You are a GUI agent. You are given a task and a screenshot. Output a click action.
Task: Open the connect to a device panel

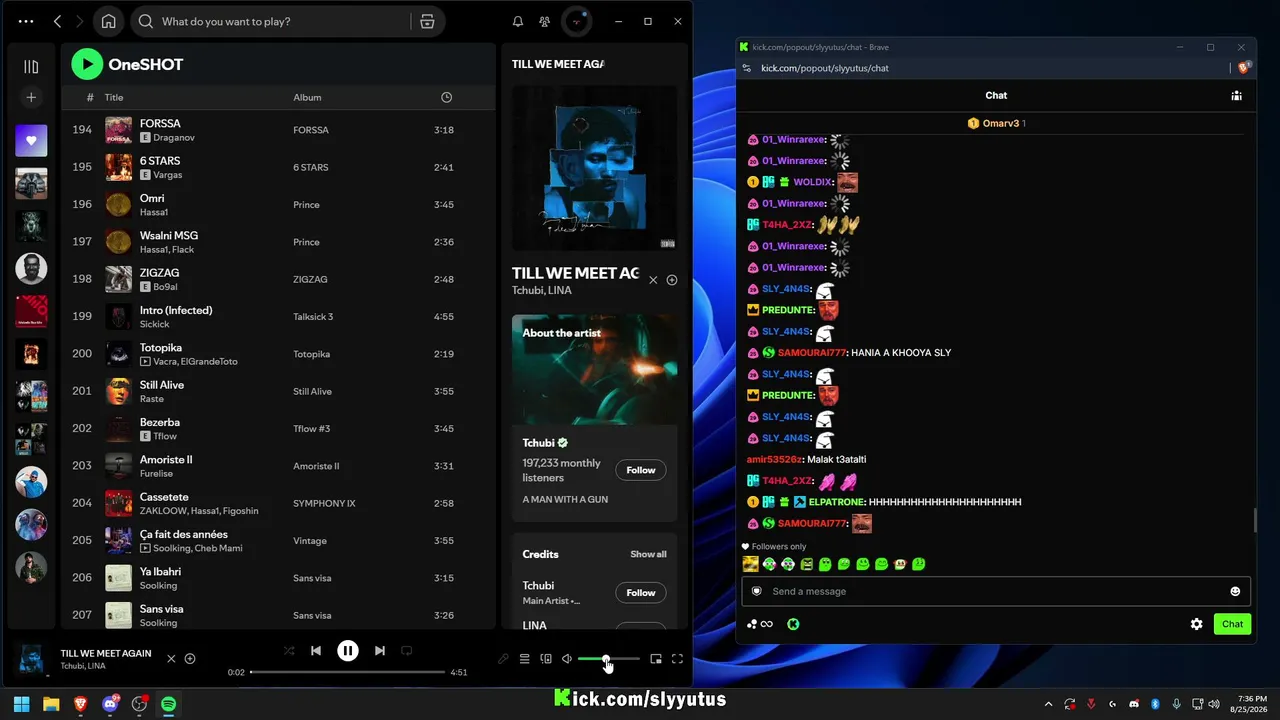click(546, 659)
